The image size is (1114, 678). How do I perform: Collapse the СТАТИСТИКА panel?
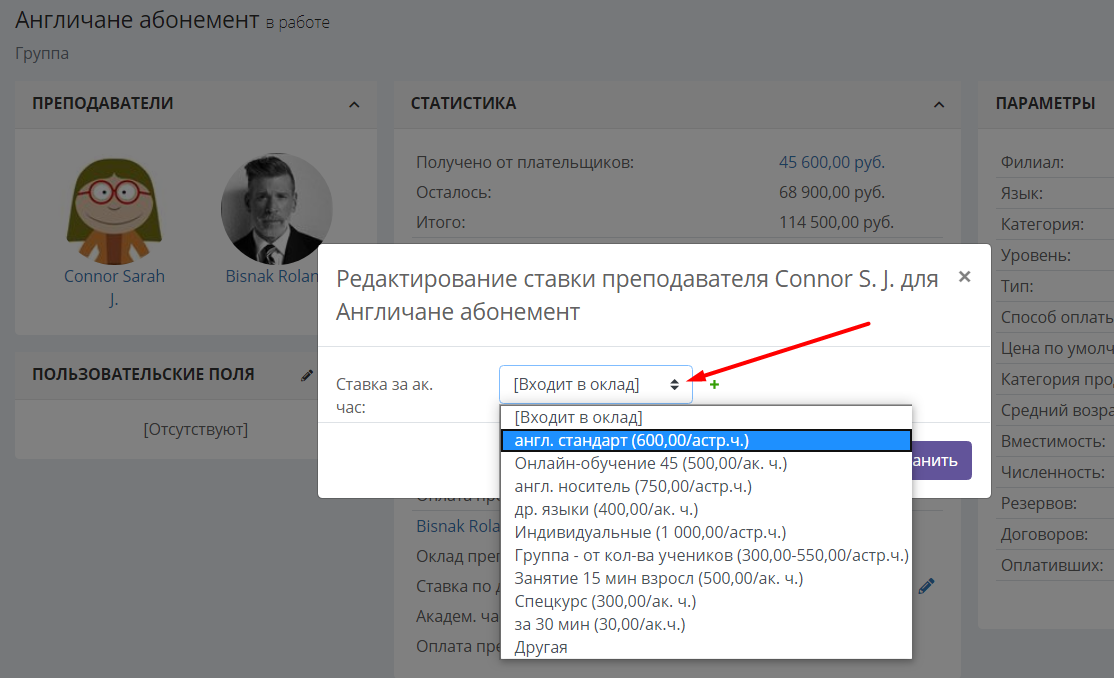pos(939,104)
